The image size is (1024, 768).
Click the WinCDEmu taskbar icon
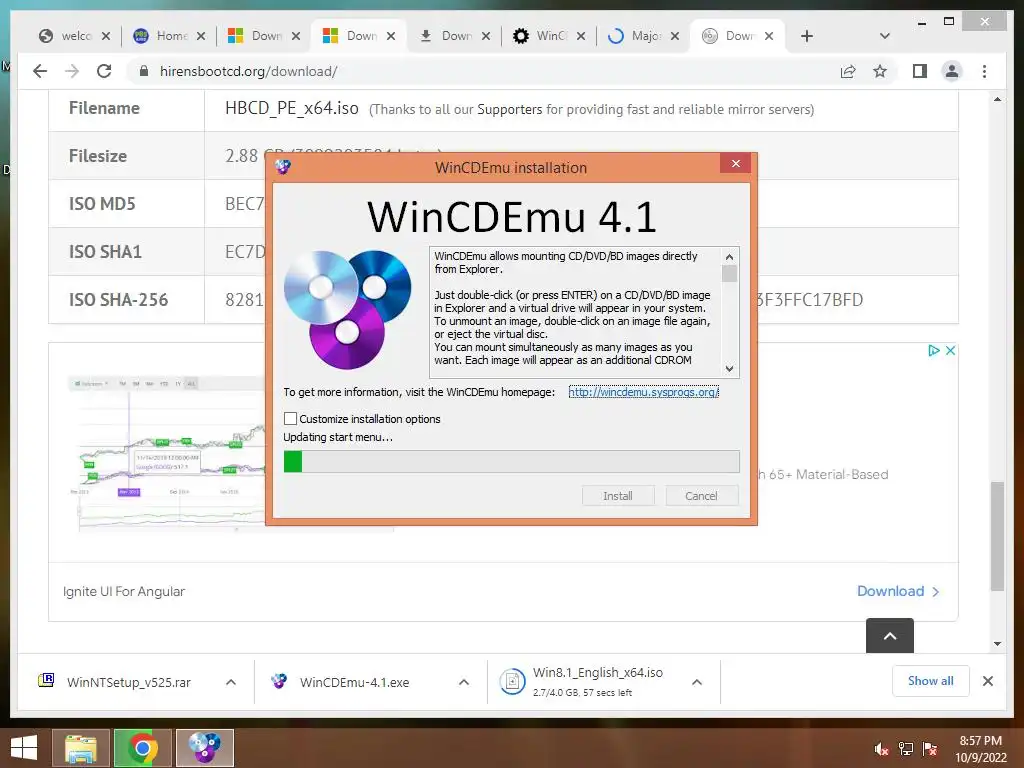(x=204, y=748)
